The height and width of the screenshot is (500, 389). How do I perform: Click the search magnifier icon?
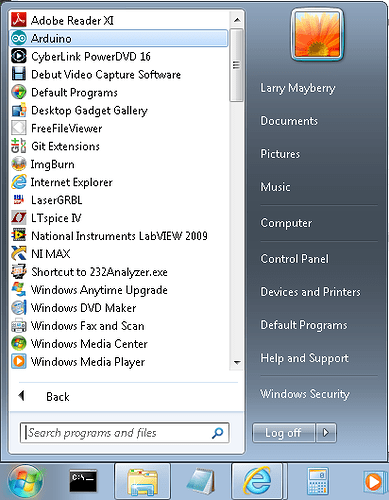217,433
